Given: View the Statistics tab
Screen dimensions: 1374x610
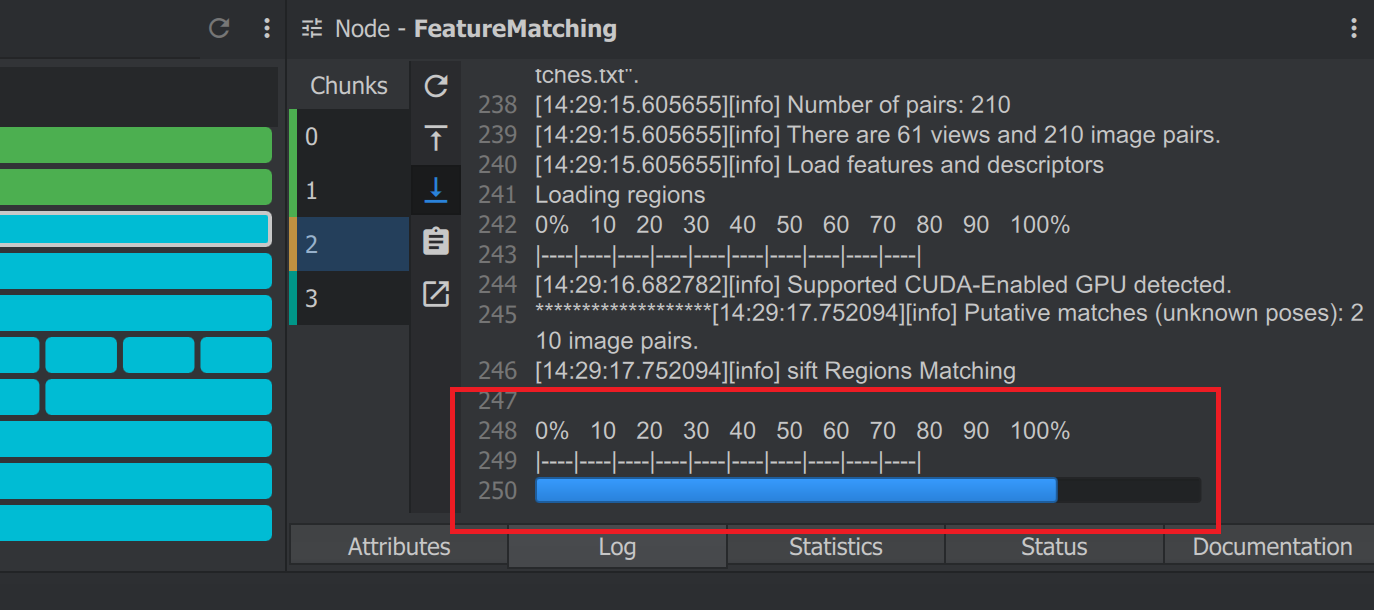Looking at the screenshot, I should 835,546.
